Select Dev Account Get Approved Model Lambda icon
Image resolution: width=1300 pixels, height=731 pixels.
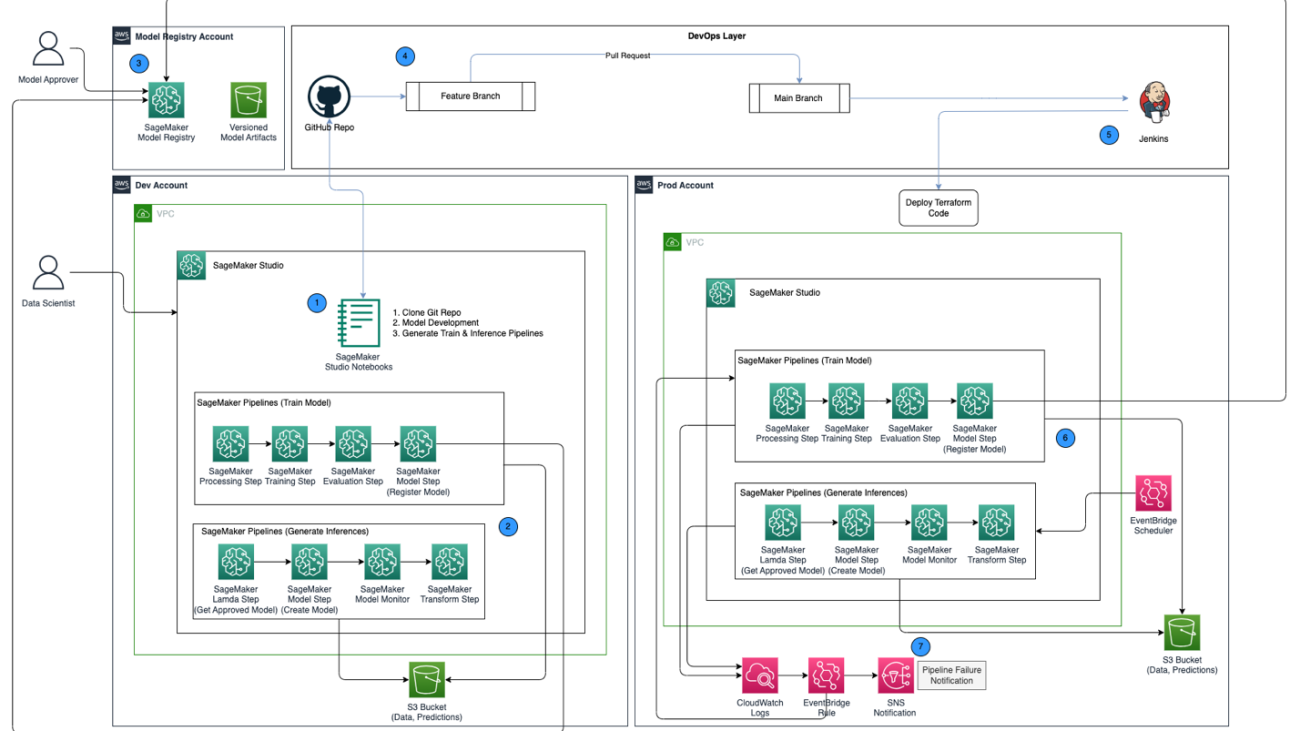point(237,563)
